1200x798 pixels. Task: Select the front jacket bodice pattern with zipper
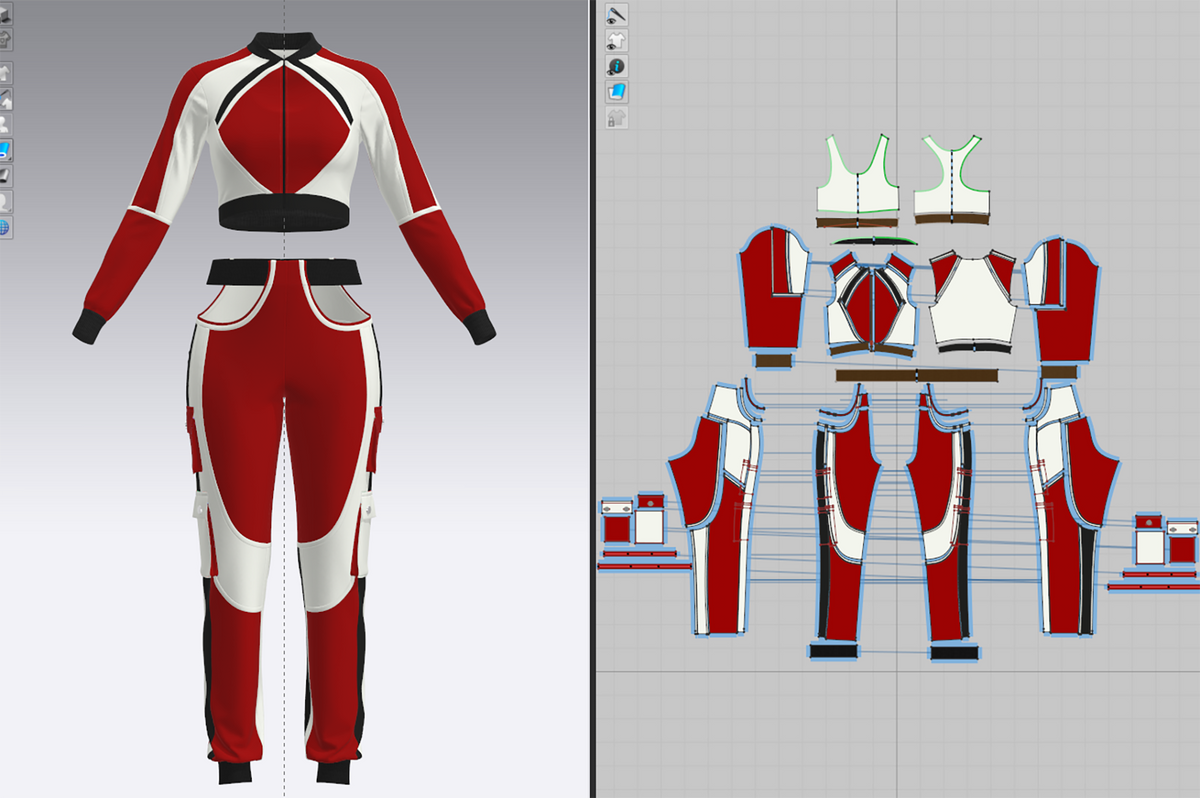871,301
